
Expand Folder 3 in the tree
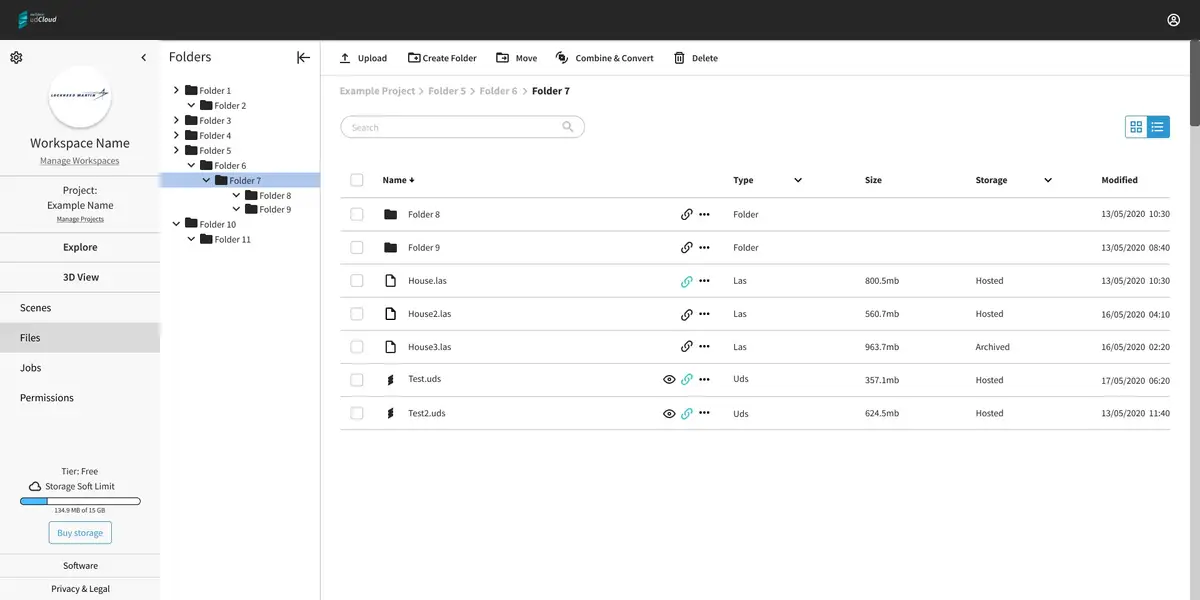pyautogui.click(x=176, y=121)
